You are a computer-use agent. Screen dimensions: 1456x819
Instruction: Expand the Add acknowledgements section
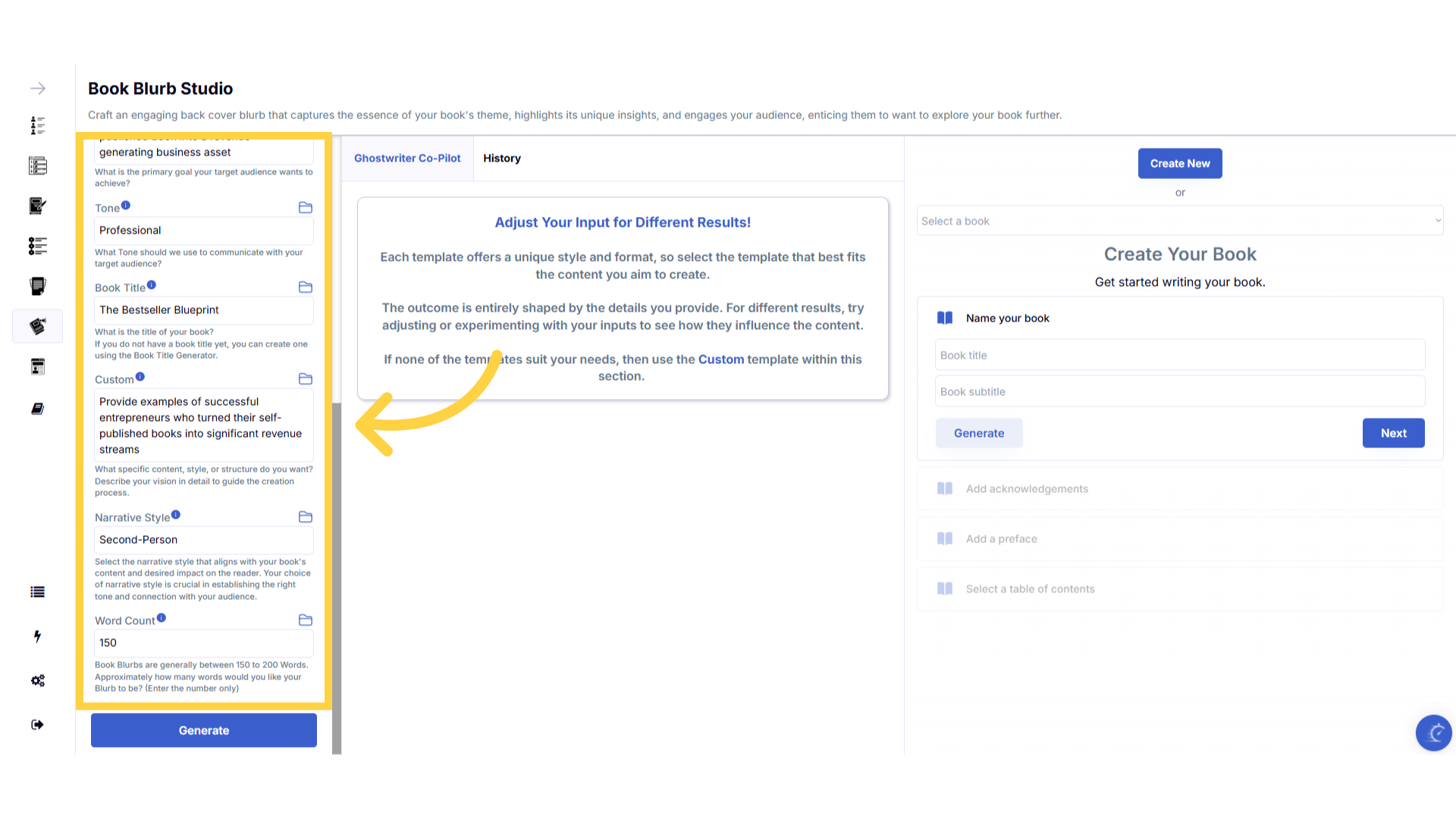point(1027,489)
